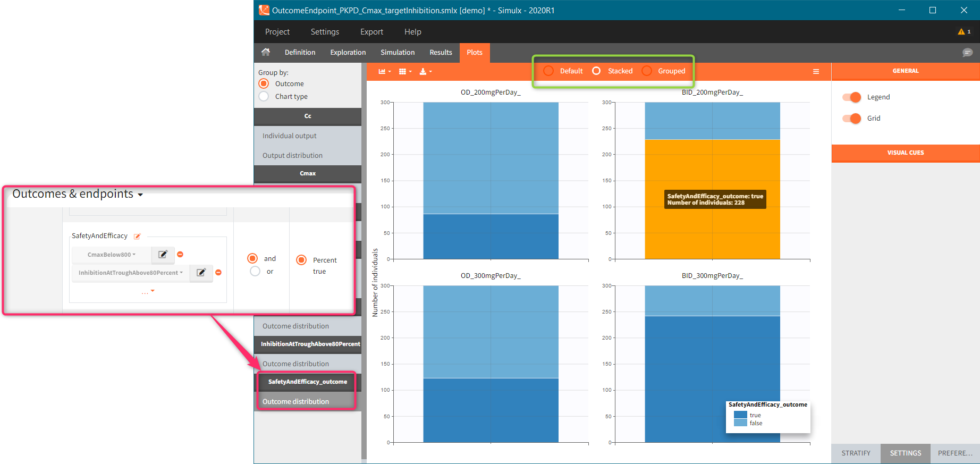980x464 pixels.
Task: Click the home icon tab
Action: click(265, 52)
